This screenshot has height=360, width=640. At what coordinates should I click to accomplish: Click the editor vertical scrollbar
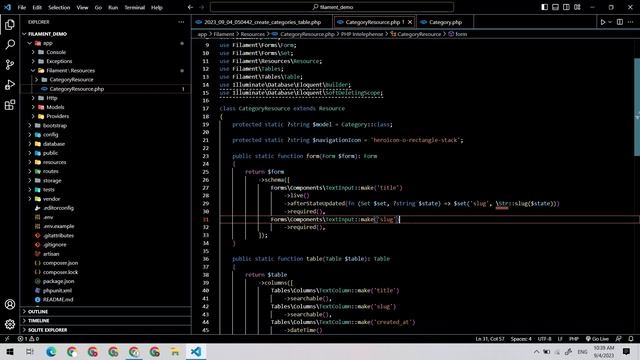click(x=637, y=107)
